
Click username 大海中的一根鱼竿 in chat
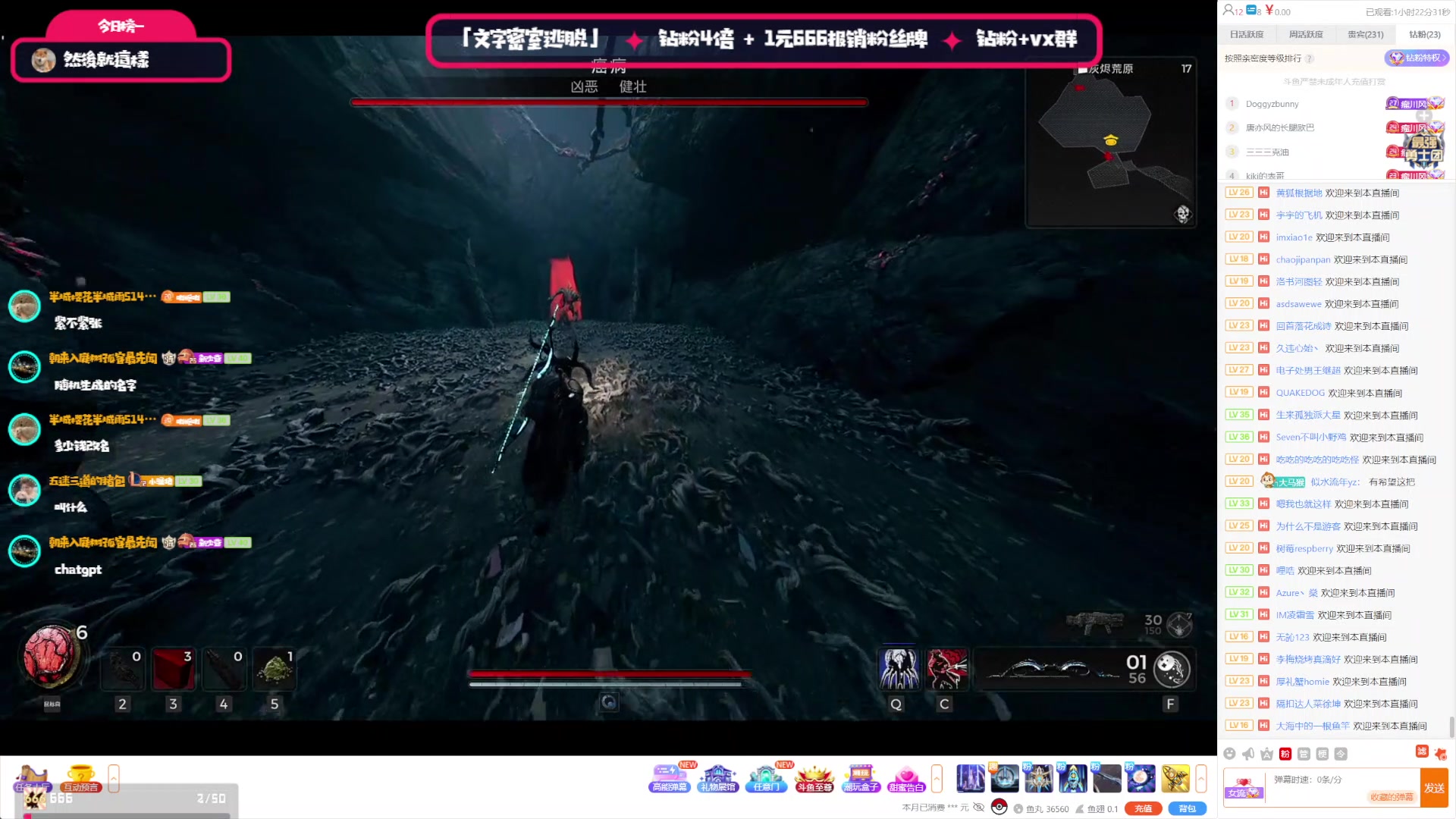1313,726
